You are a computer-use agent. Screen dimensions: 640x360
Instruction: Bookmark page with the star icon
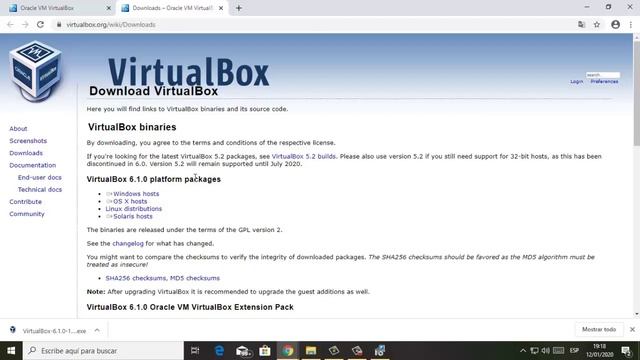coord(597,24)
